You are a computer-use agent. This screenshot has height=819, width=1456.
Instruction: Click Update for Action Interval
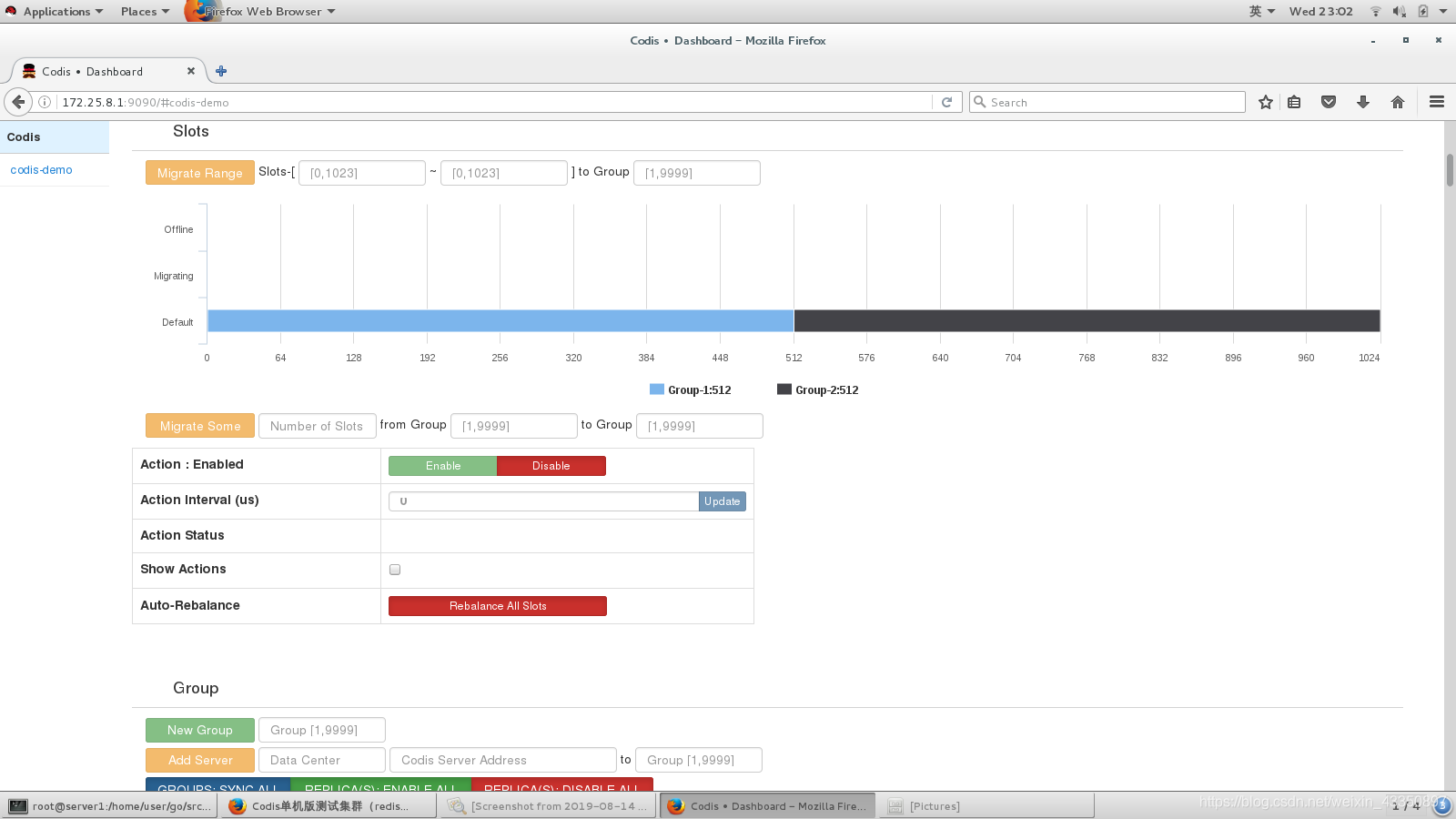coord(723,501)
